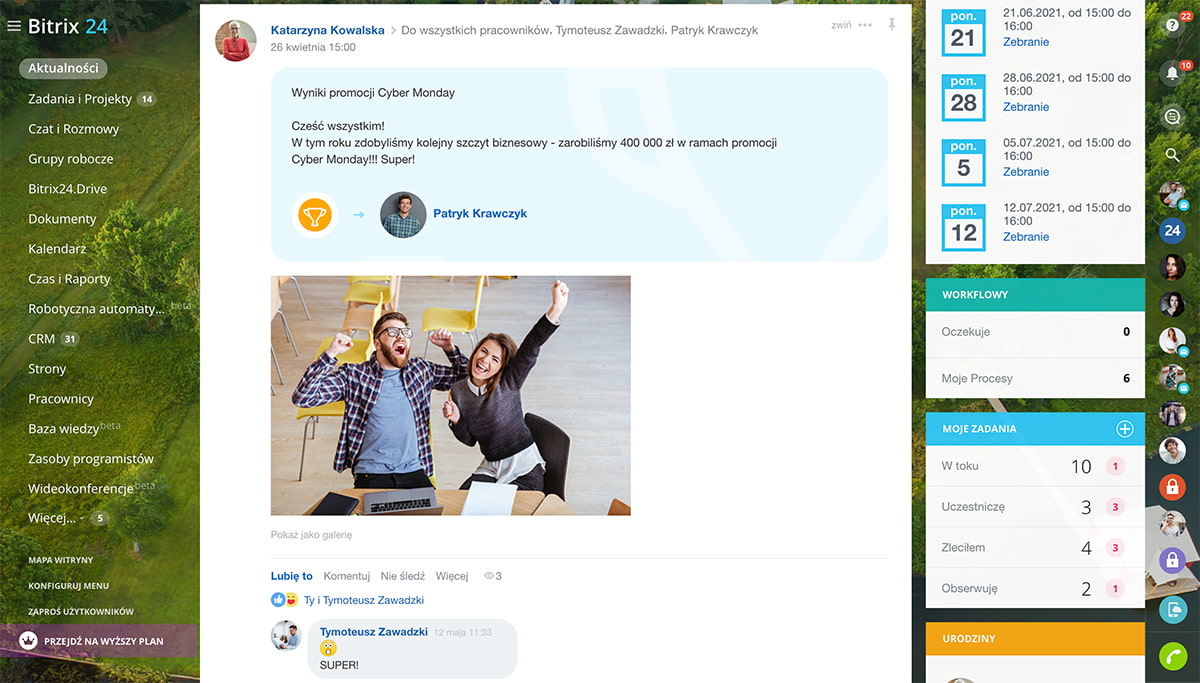Collapse the post using 'zwiń'

(841, 25)
